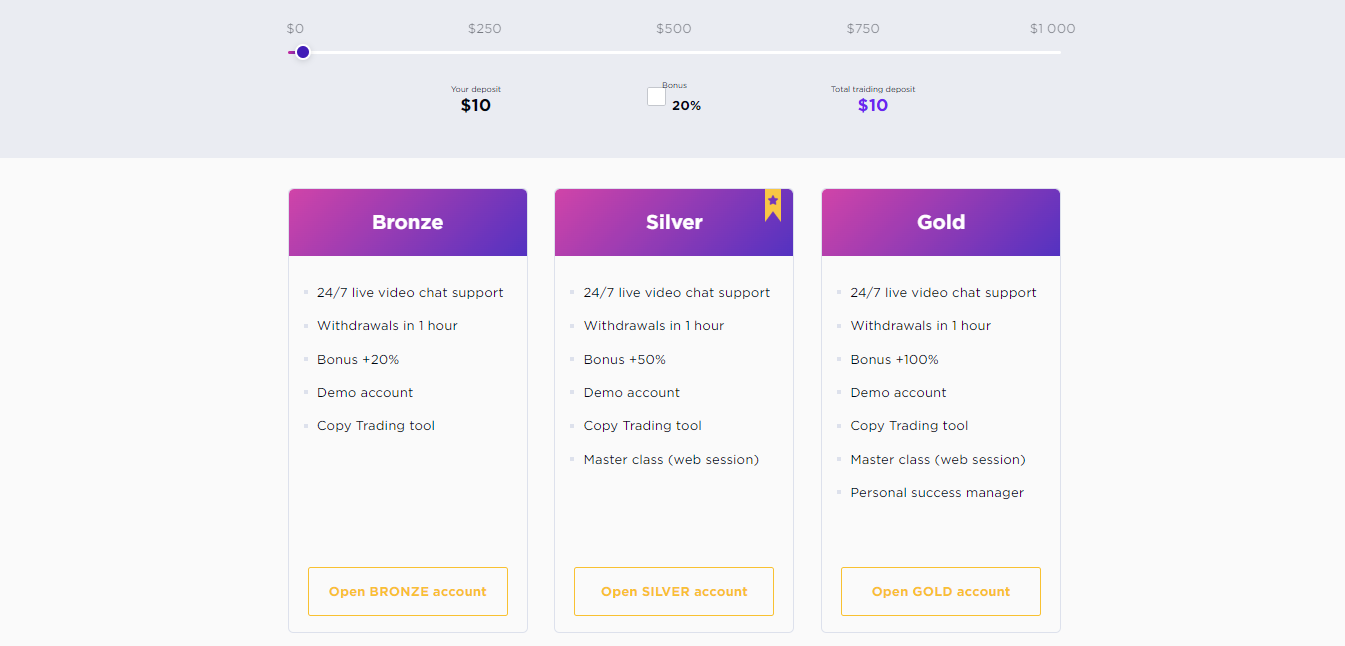Click Copy Trading tool in Bronze card
The image size is (1345, 646).
376,425
